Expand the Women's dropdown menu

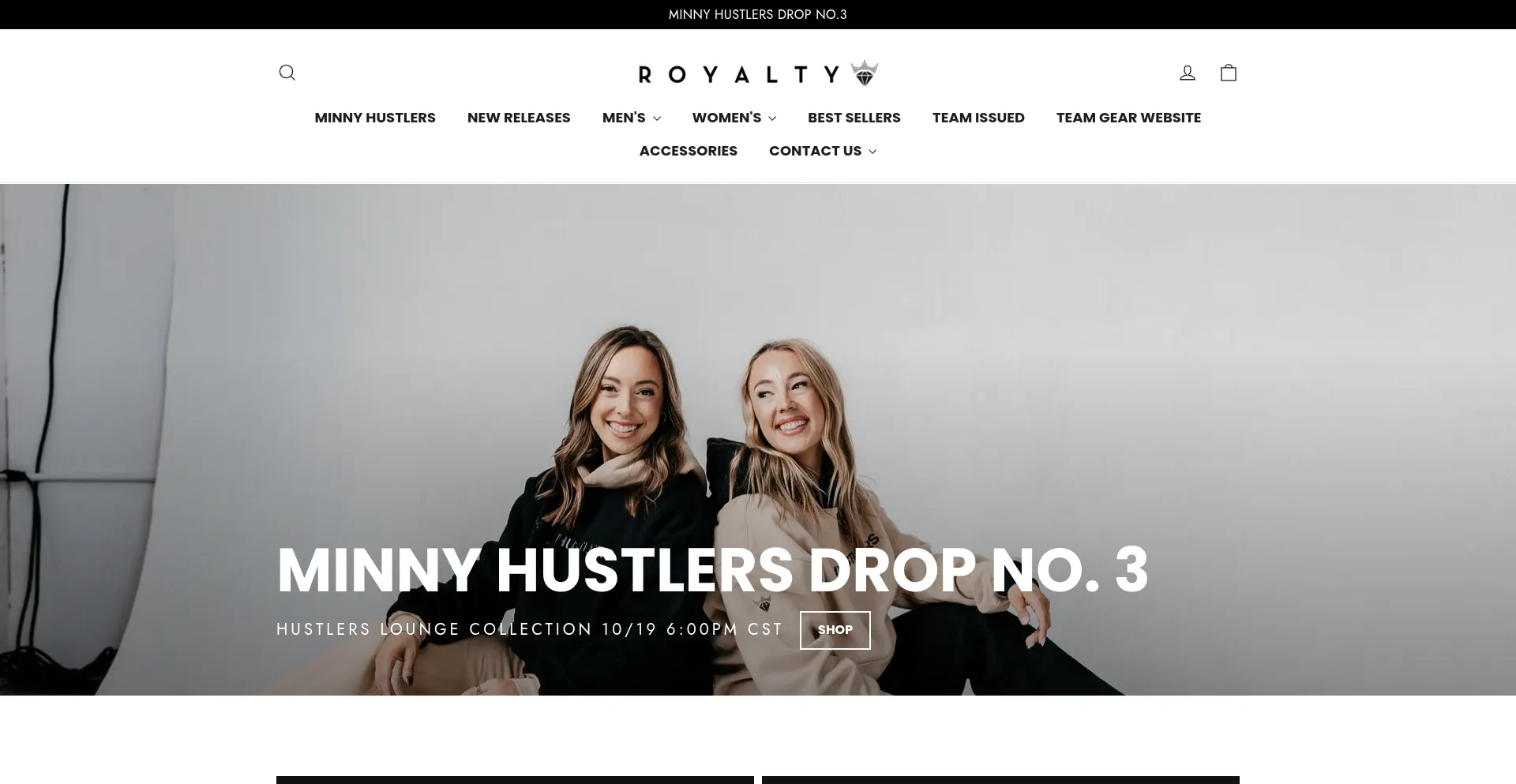point(734,118)
